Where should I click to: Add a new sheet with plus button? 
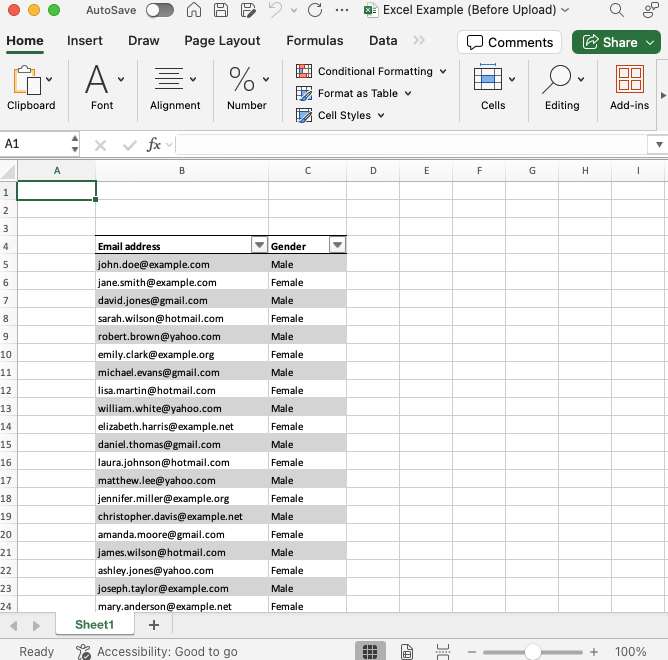tap(153, 625)
